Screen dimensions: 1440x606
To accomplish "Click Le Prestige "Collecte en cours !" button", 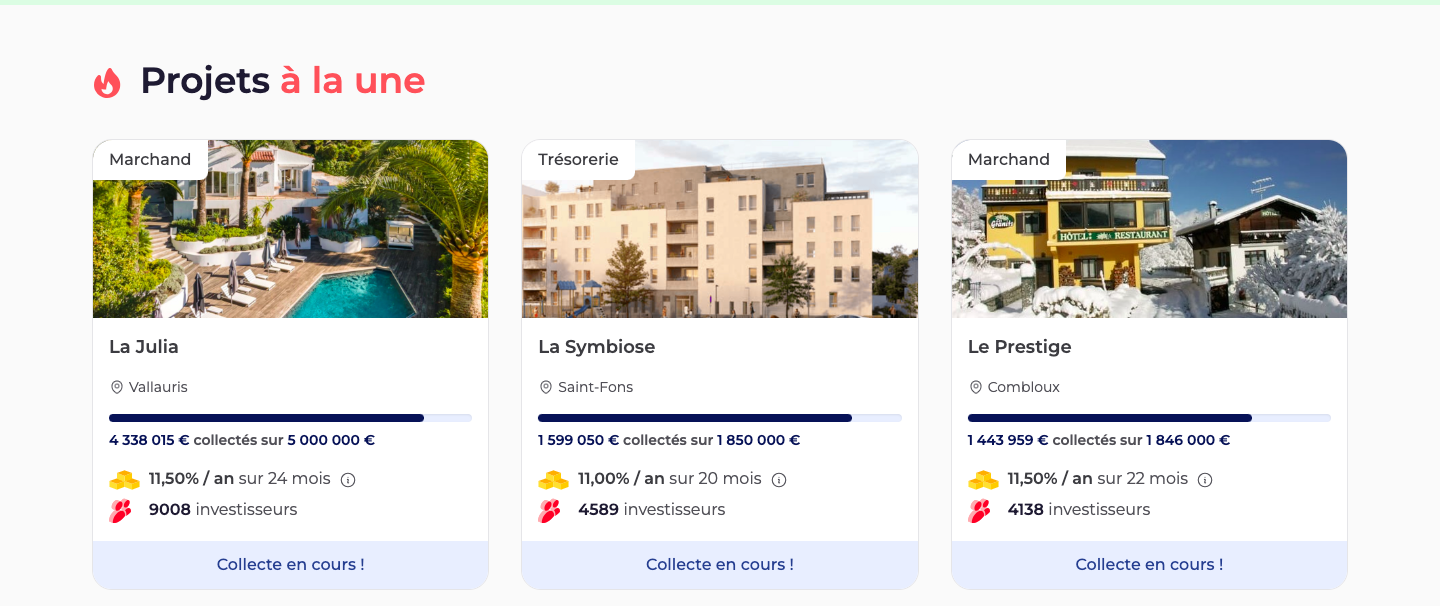I will coord(1149,565).
